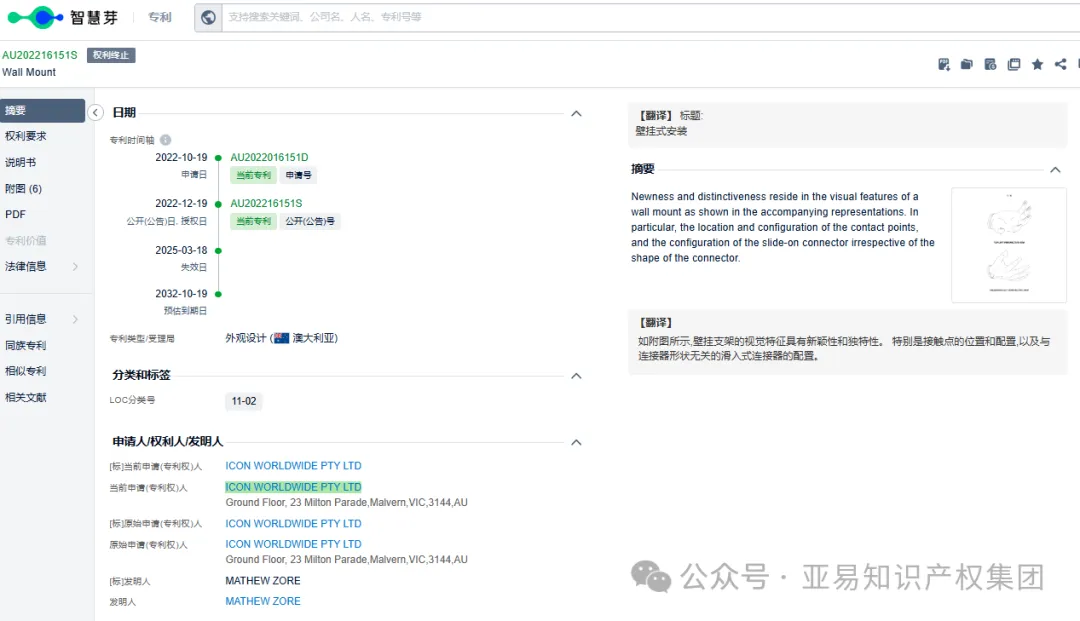This screenshot has width=1080, height=621.
Task: Open the 专利 menu in top bar
Action: (159, 16)
